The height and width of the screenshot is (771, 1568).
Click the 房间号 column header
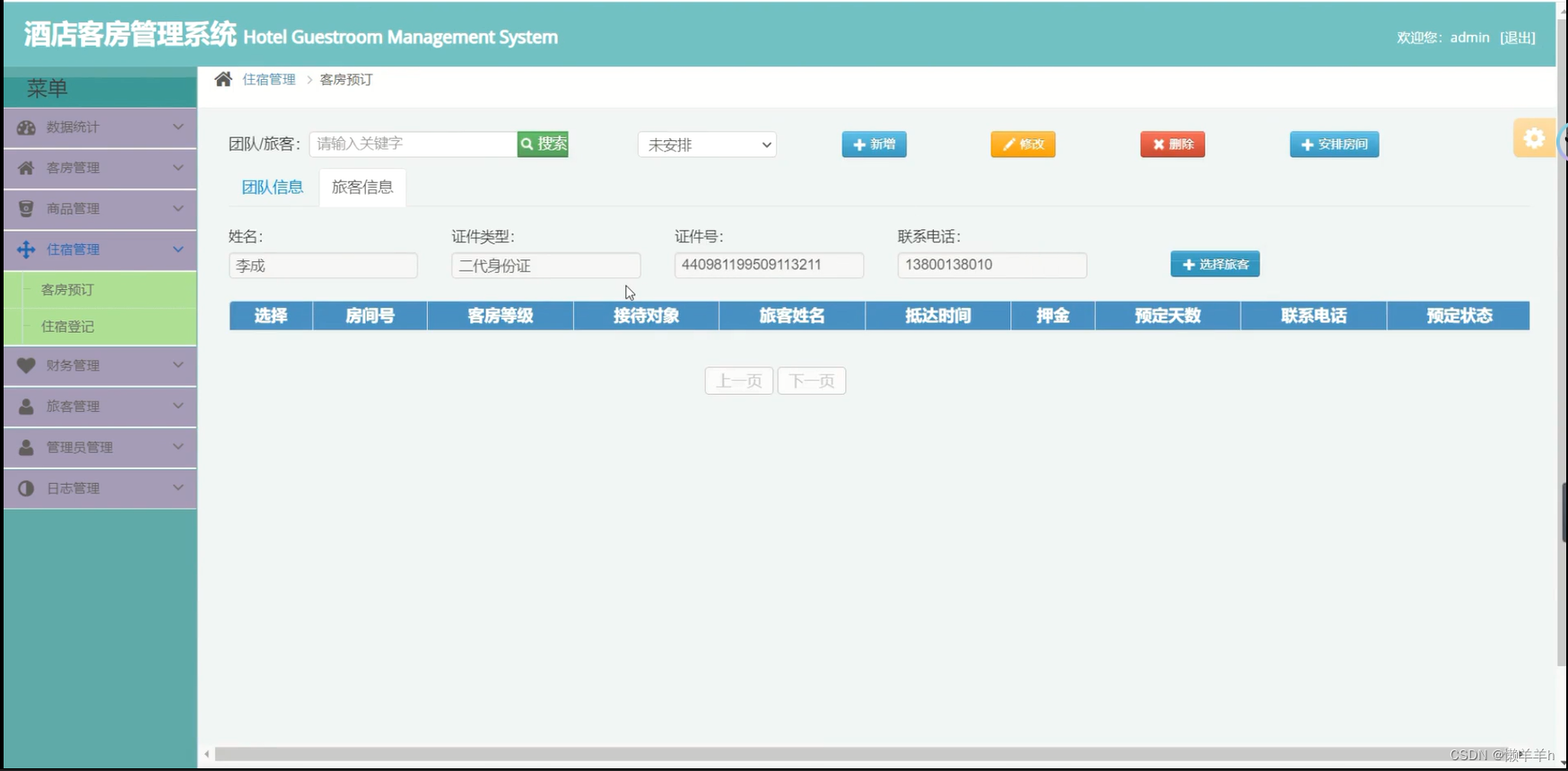[370, 316]
